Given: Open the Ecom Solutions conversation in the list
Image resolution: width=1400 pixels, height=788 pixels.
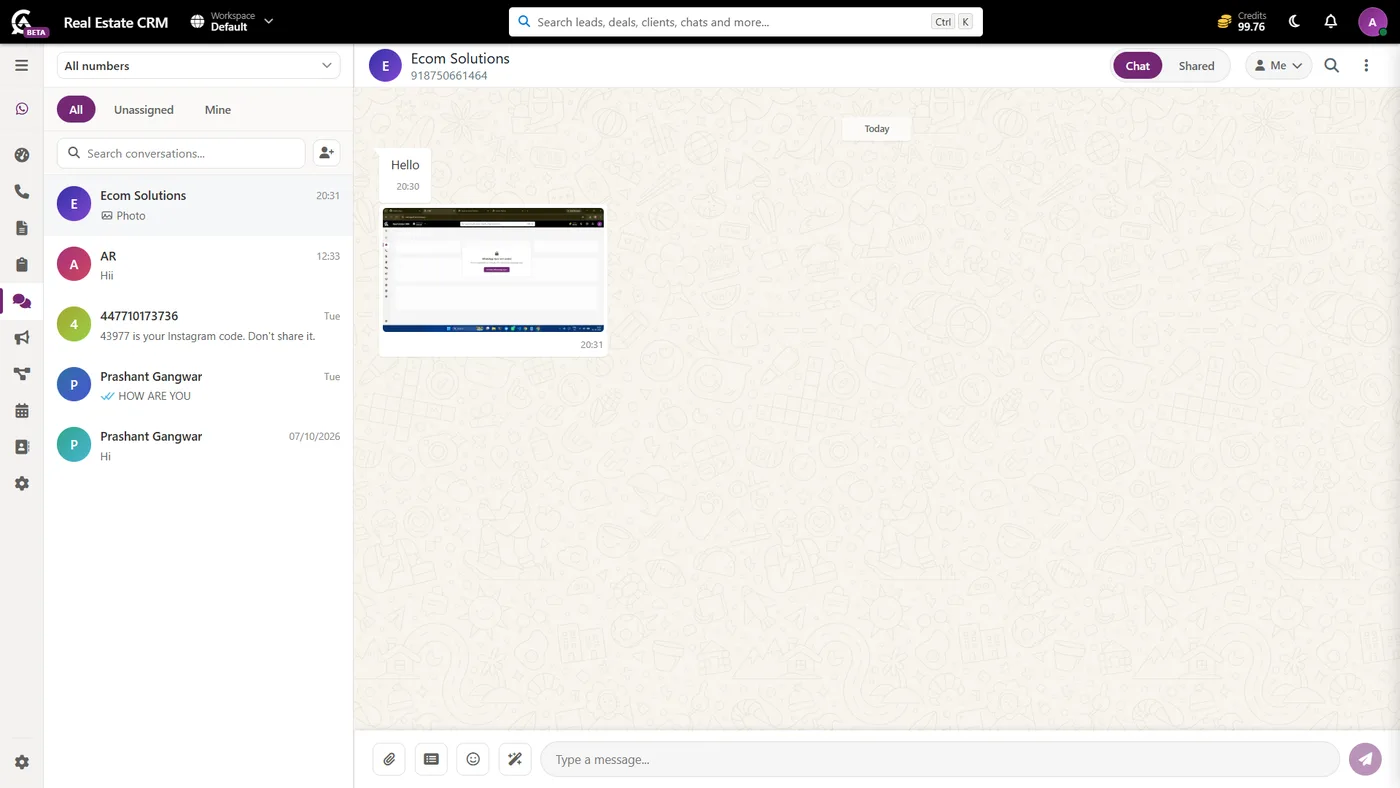Looking at the screenshot, I should (198, 205).
